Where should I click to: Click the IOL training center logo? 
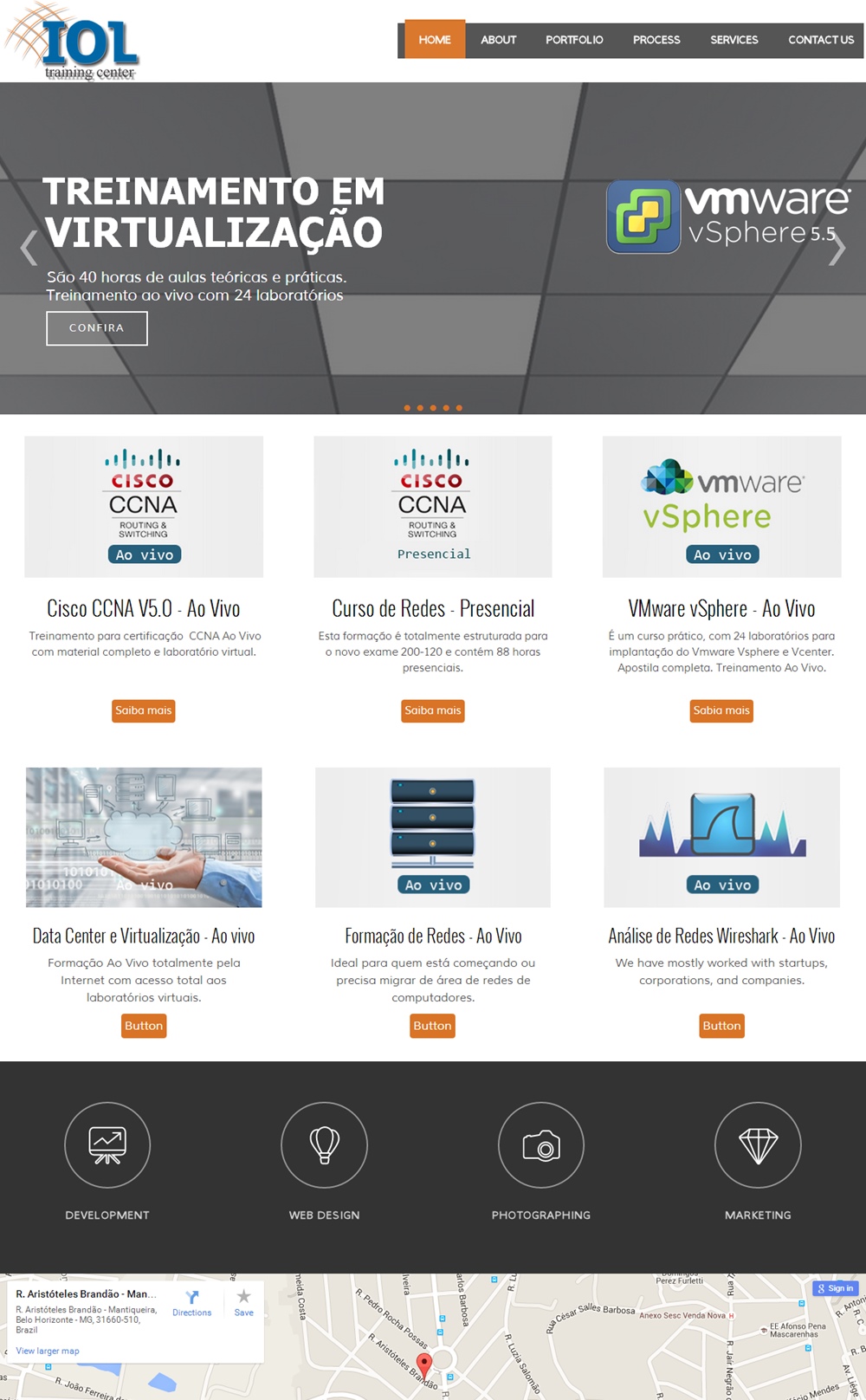73,42
